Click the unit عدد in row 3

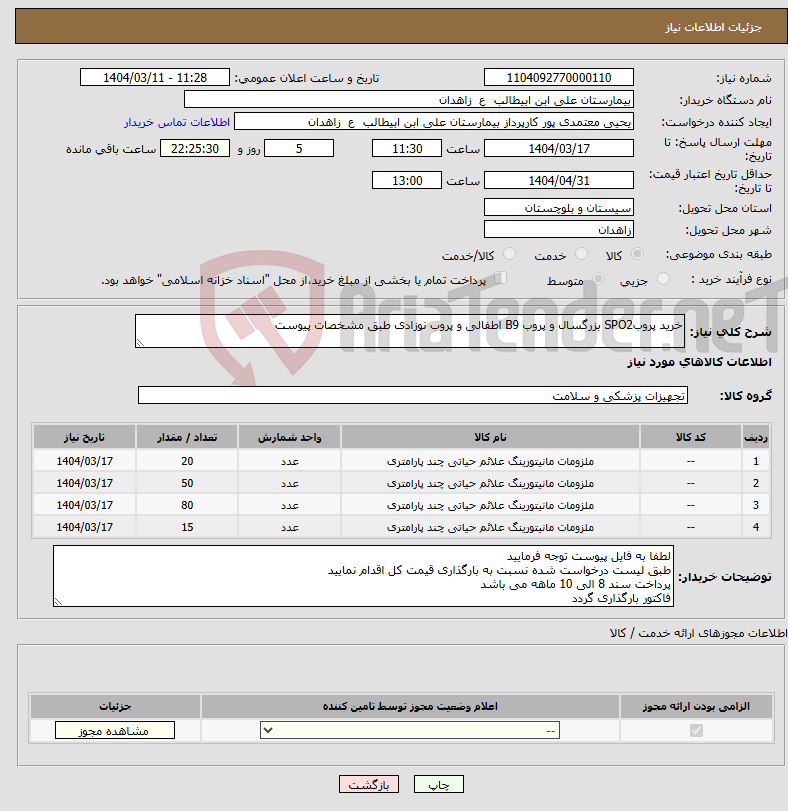click(x=290, y=505)
